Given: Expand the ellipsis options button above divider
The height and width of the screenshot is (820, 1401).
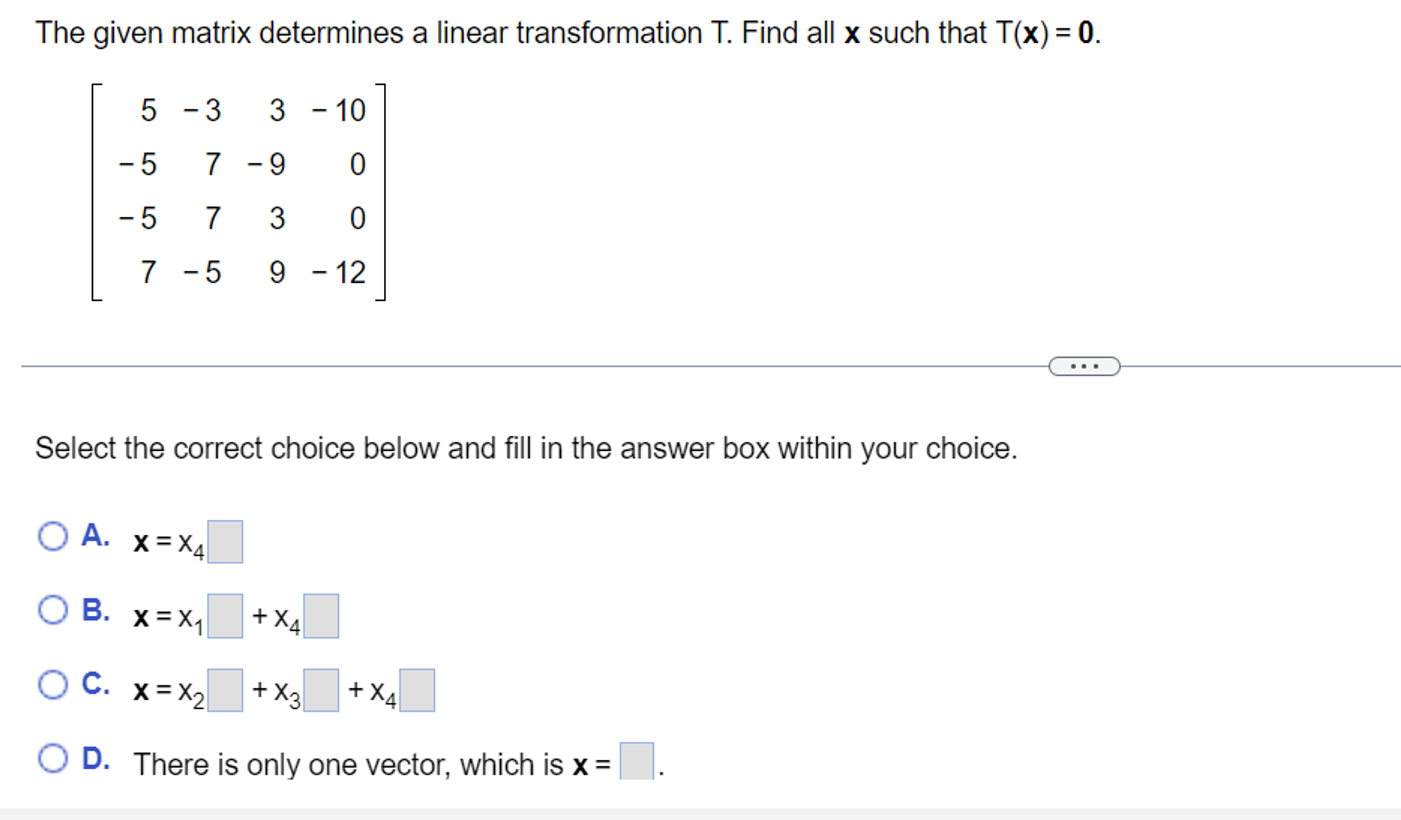Looking at the screenshot, I should coord(1085,366).
